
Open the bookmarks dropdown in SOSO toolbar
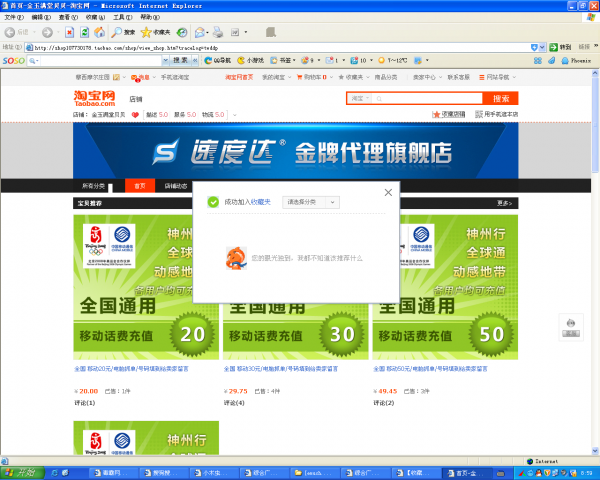pyautogui.click(x=294, y=60)
